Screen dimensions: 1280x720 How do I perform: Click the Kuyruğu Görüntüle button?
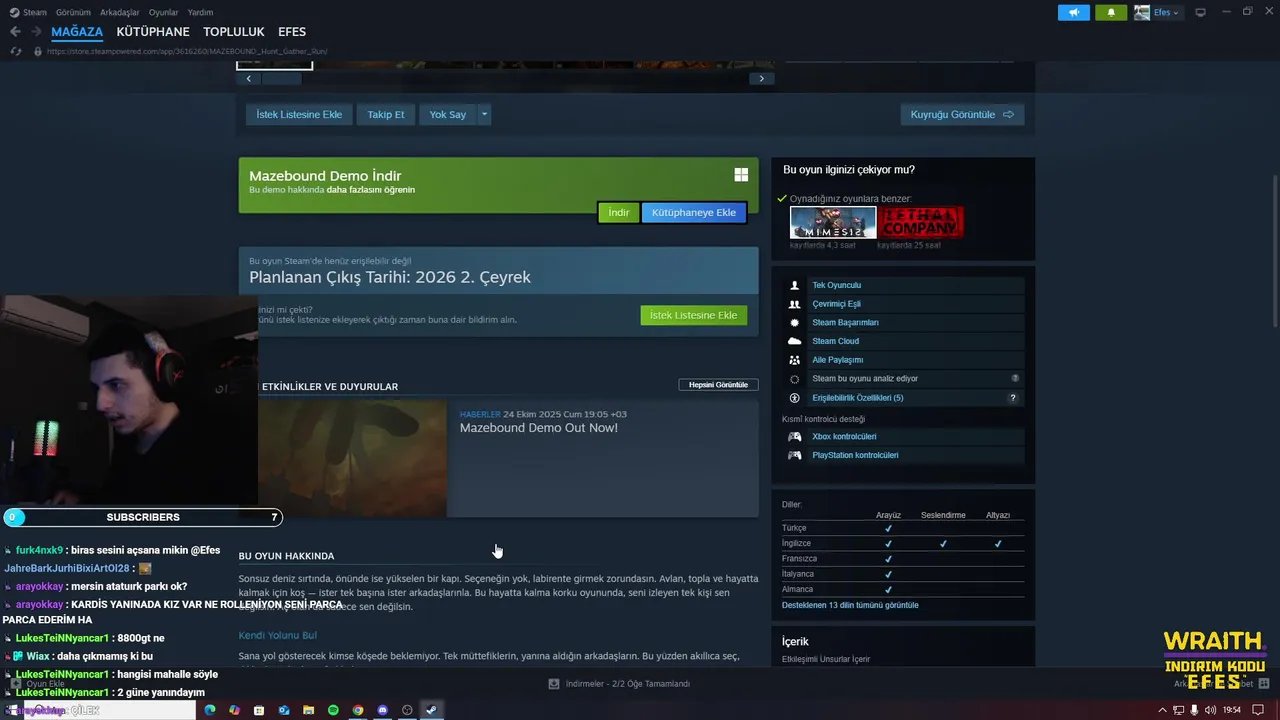(x=962, y=114)
